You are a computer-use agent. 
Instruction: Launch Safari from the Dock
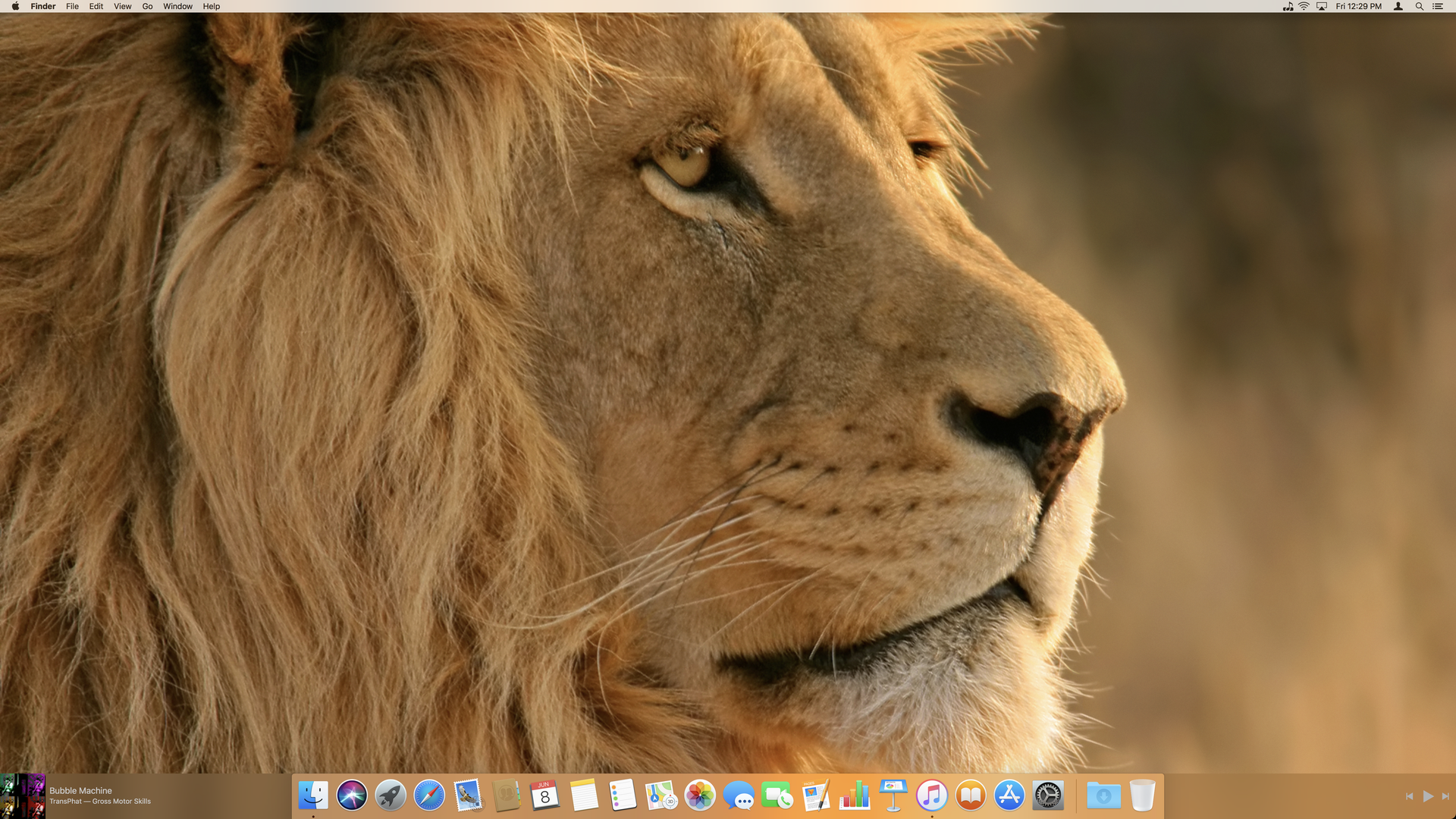[429, 795]
